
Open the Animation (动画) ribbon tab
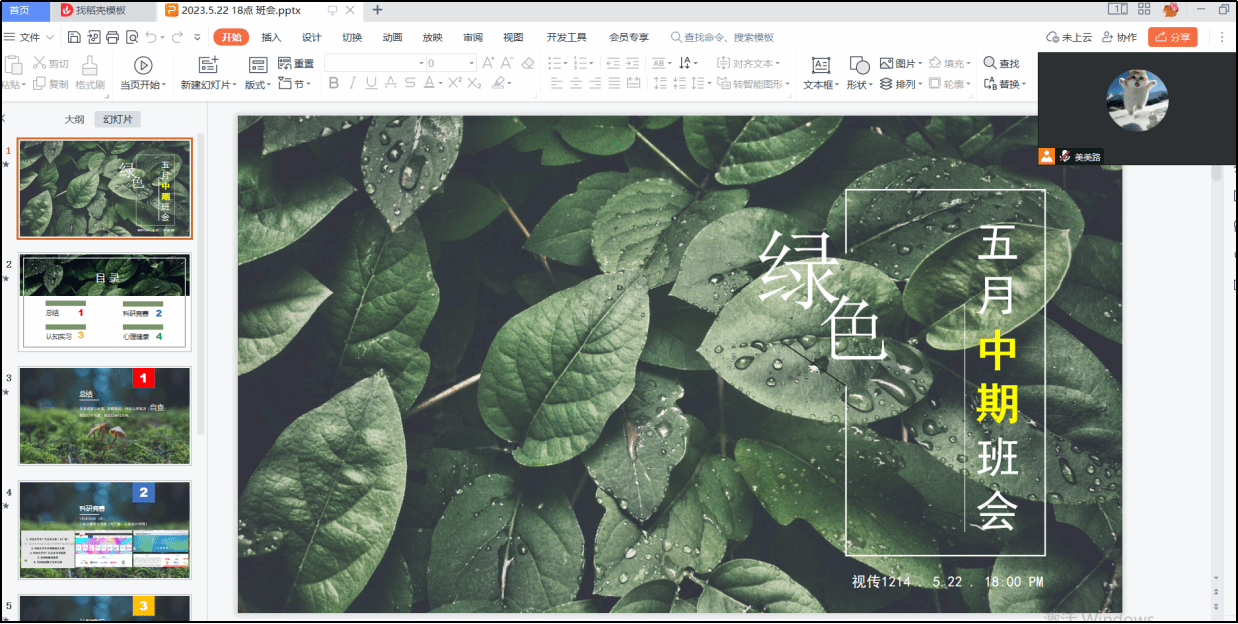[392, 37]
